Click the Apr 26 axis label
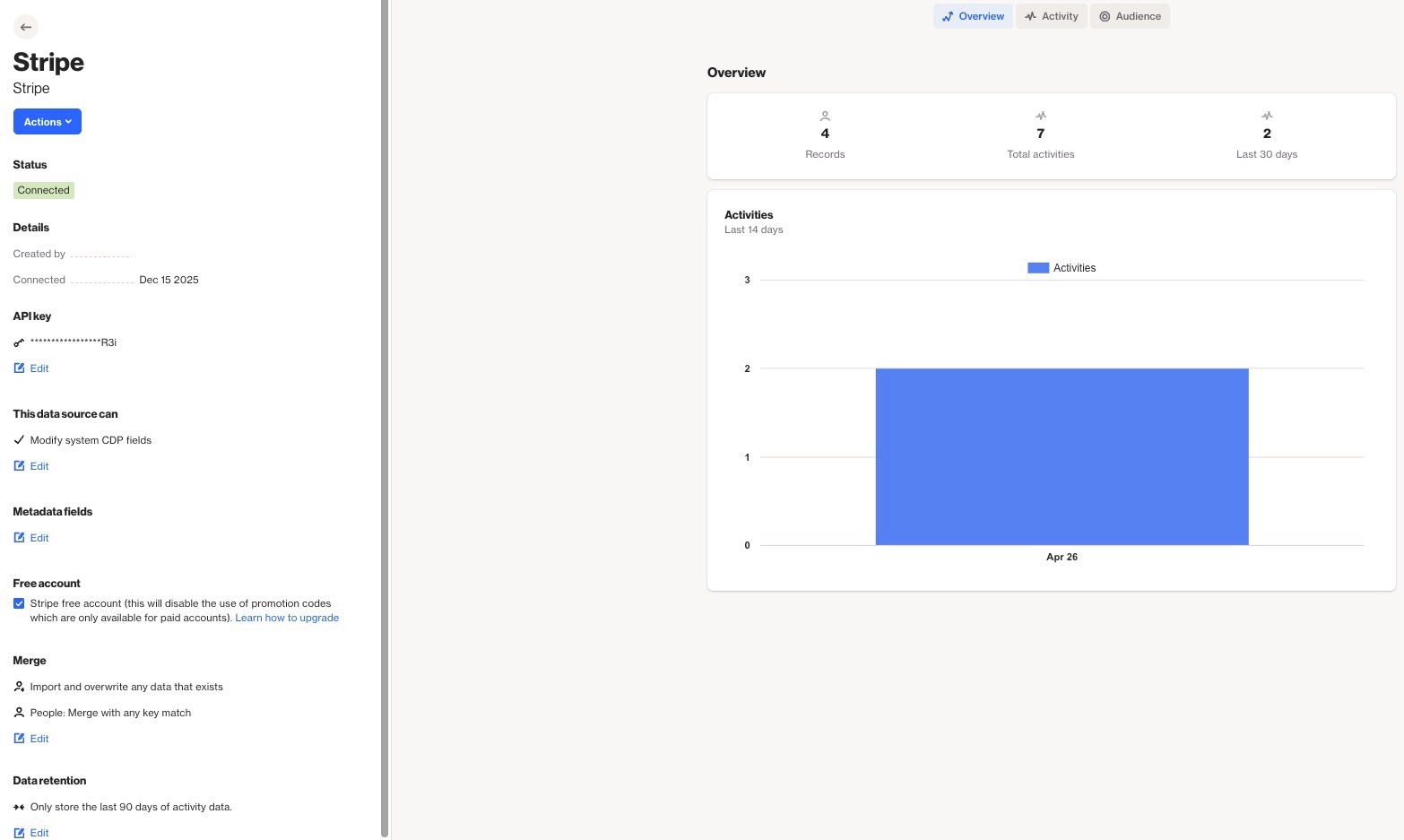1404x840 pixels. click(1062, 557)
